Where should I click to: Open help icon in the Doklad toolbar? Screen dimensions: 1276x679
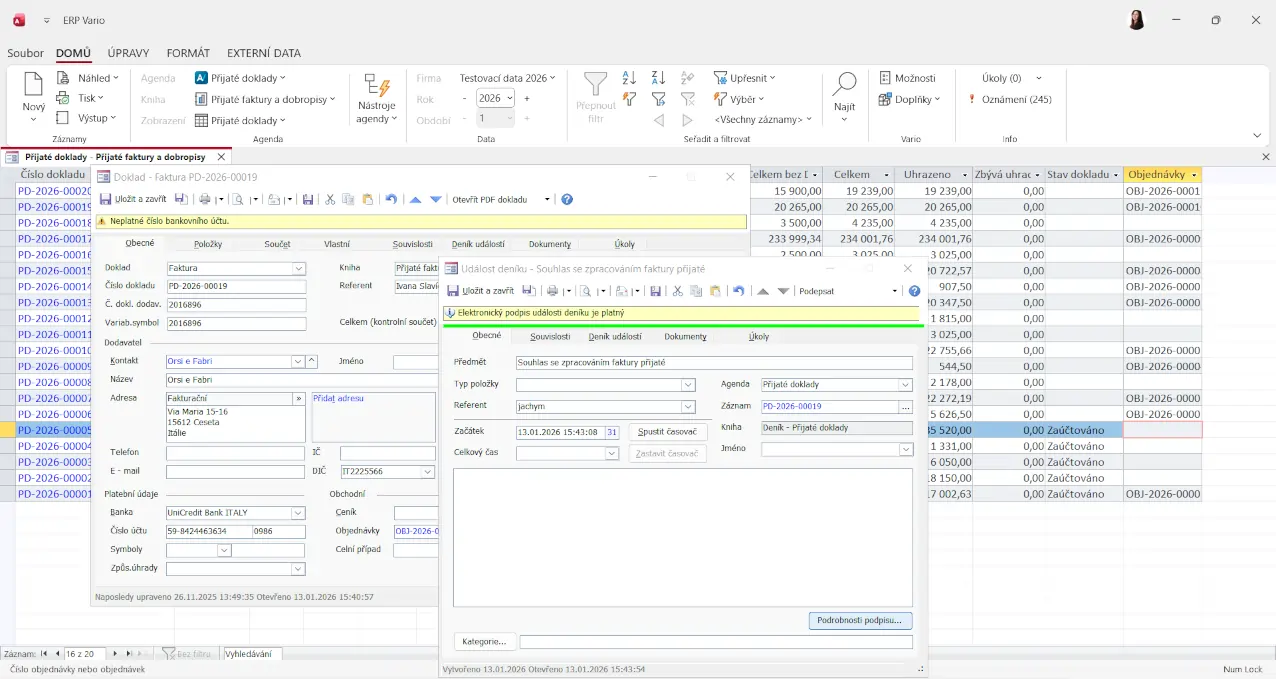[x=567, y=199]
